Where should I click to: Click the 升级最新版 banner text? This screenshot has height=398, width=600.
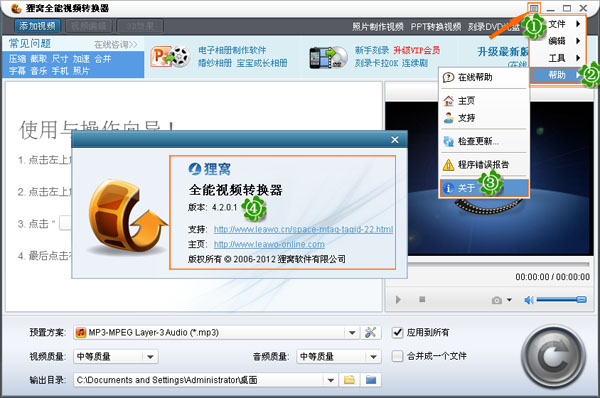[x=502, y=51]
